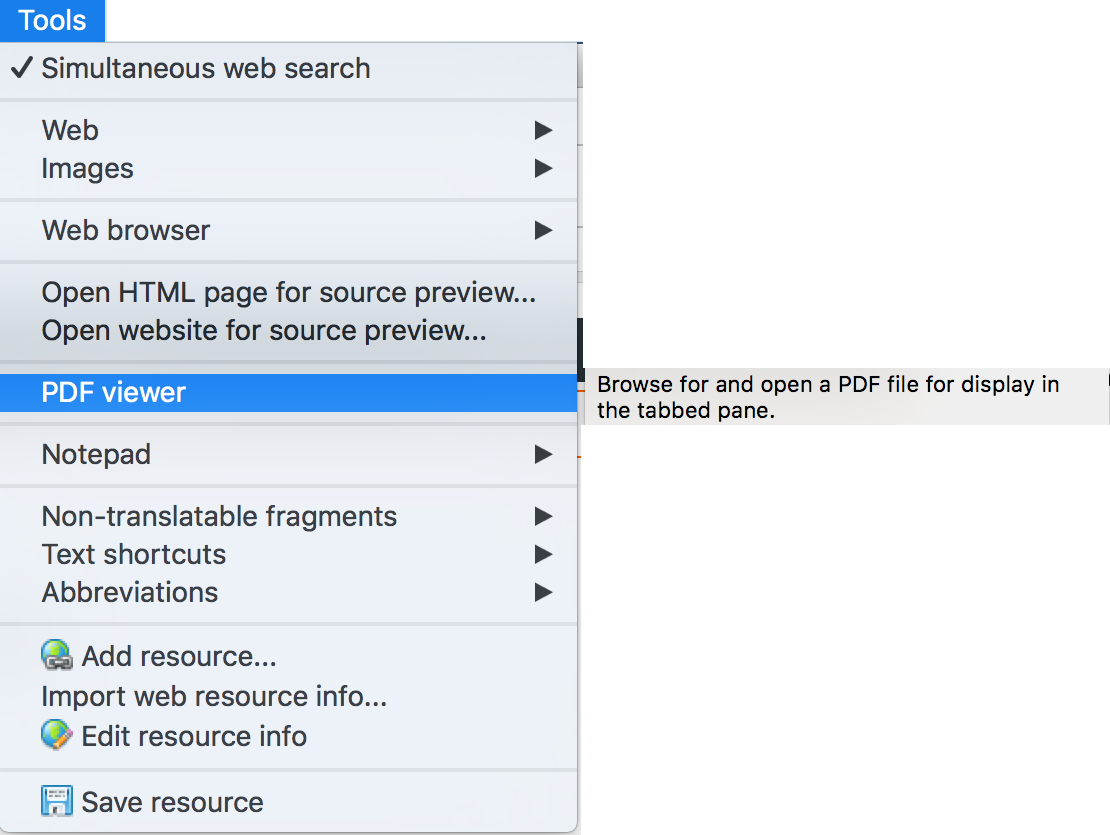Select Import web resource info entry
Image resolution: width=1110 pixels, height=835 pixels.
pos(214,696)
